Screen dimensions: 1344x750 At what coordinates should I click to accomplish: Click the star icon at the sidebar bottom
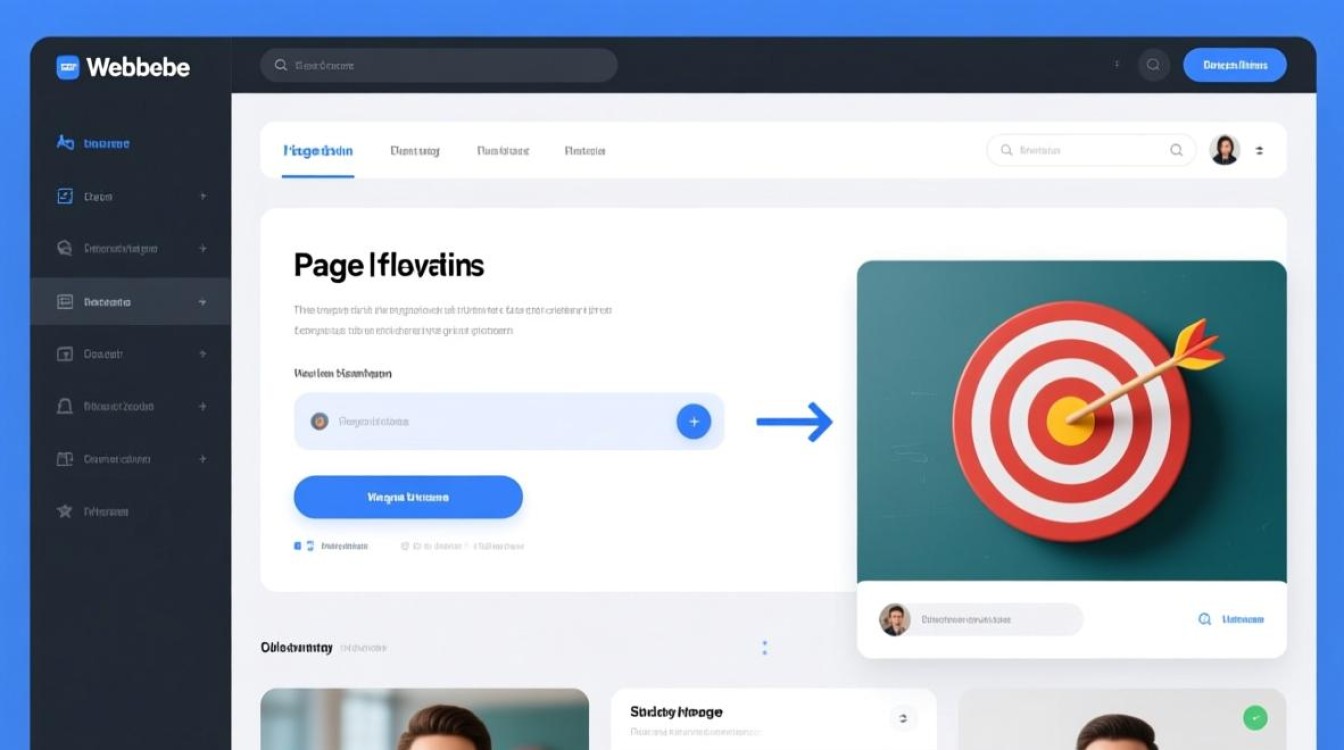[65, 511]
